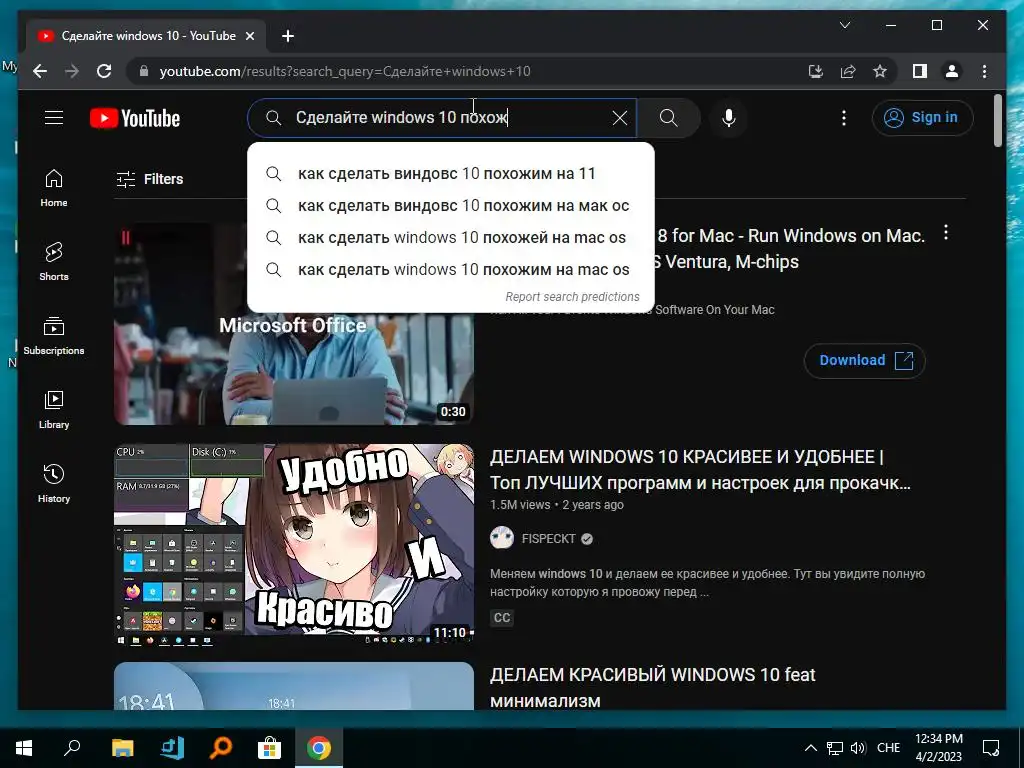
Task: Open the Filters options
Action: click(x=150, y=179)
